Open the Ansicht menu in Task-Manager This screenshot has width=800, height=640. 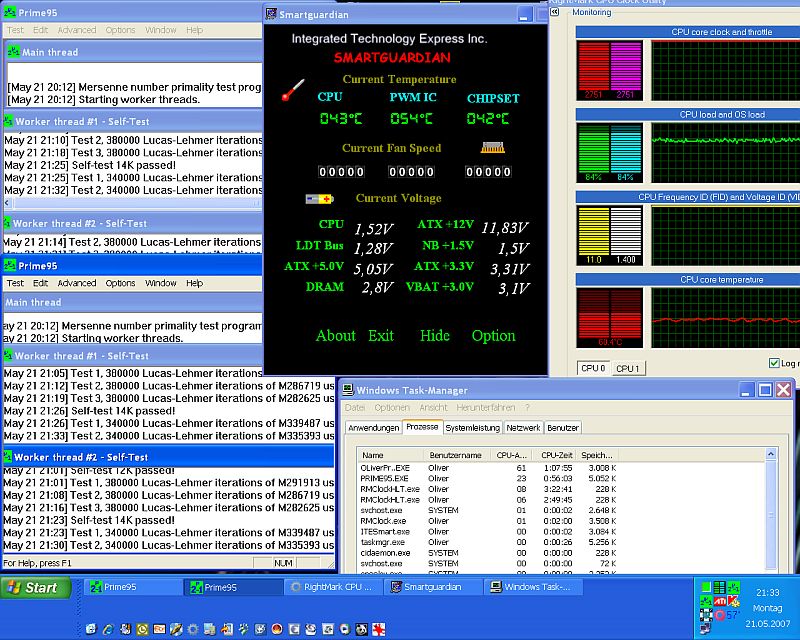433,407
